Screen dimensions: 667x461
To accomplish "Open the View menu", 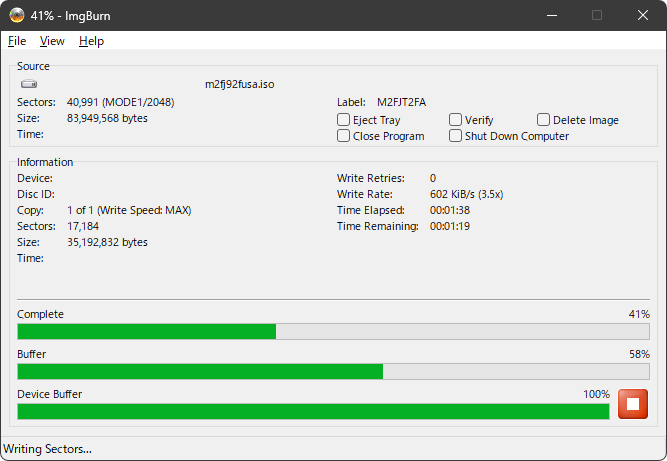I will [52, 41].
